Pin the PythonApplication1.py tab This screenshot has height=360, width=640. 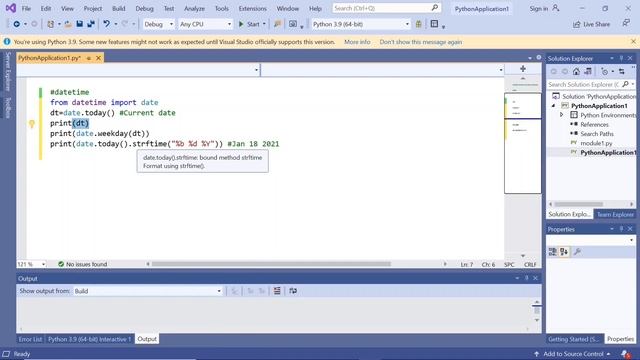(x=89, y=58)
